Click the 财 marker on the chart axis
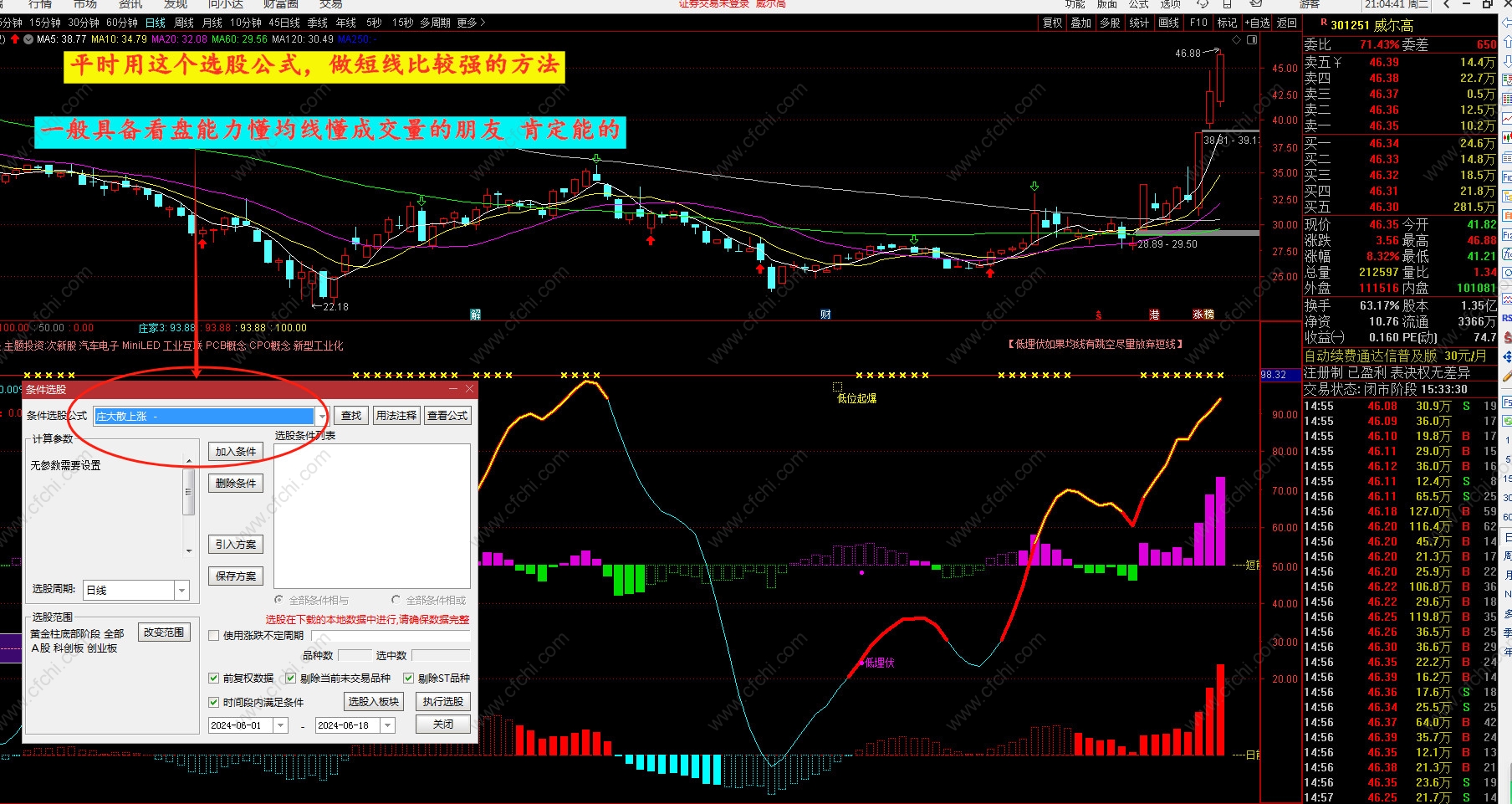 tap(825, 315)
